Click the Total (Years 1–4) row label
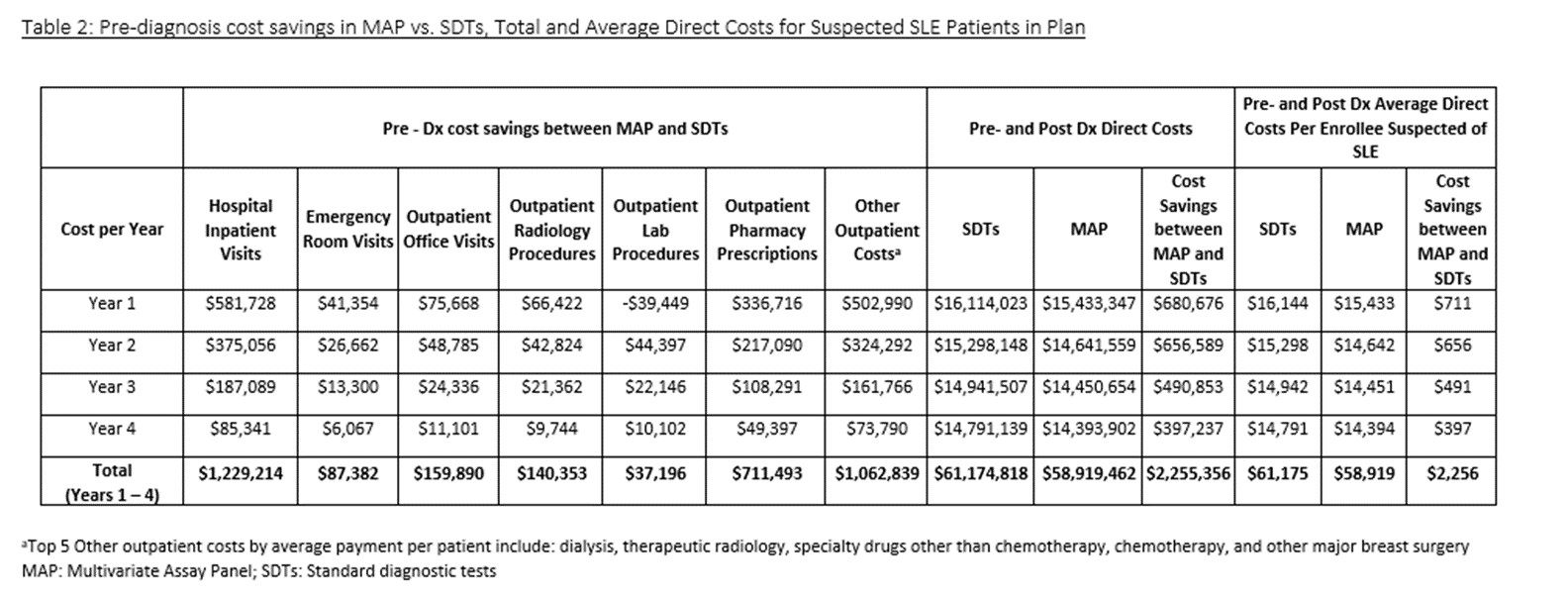This screenshot has width=1568, height=597. click(x=112, y=481)
